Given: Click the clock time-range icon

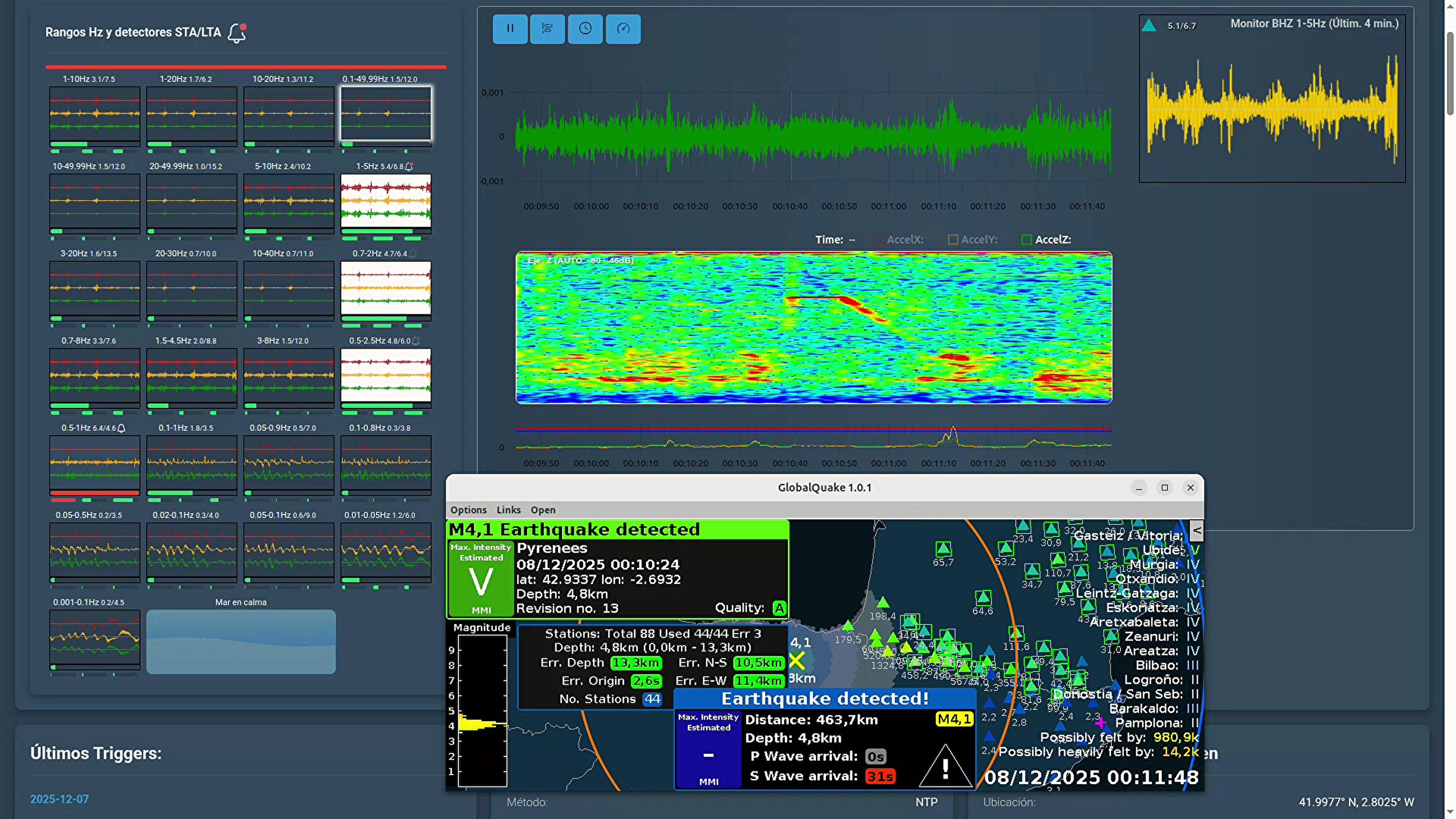Looking at the screenshot, I should pyautogui.click(x=585, y=28).
